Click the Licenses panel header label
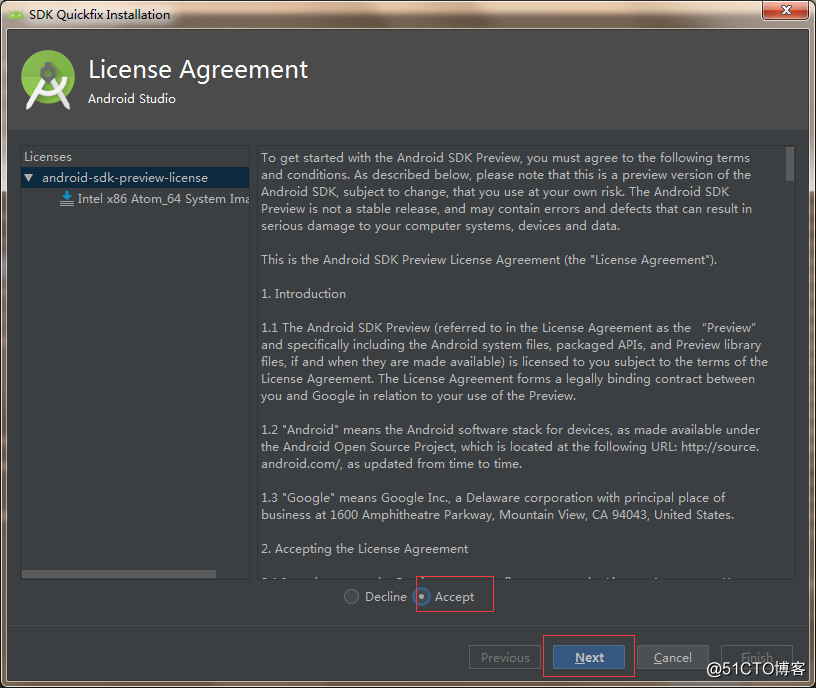The image size is (816, 688). pos(48,157)
